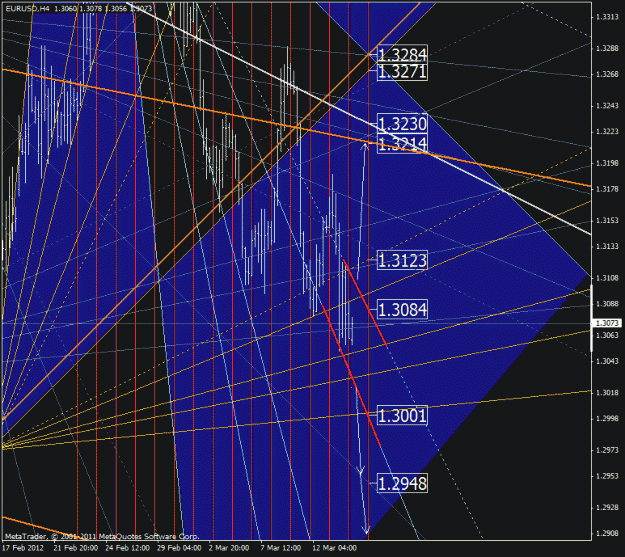Click the 1.3178 value on price scale
Image resolution: width=625 pixels, height=557 pixels.
[x=607, y=189]
